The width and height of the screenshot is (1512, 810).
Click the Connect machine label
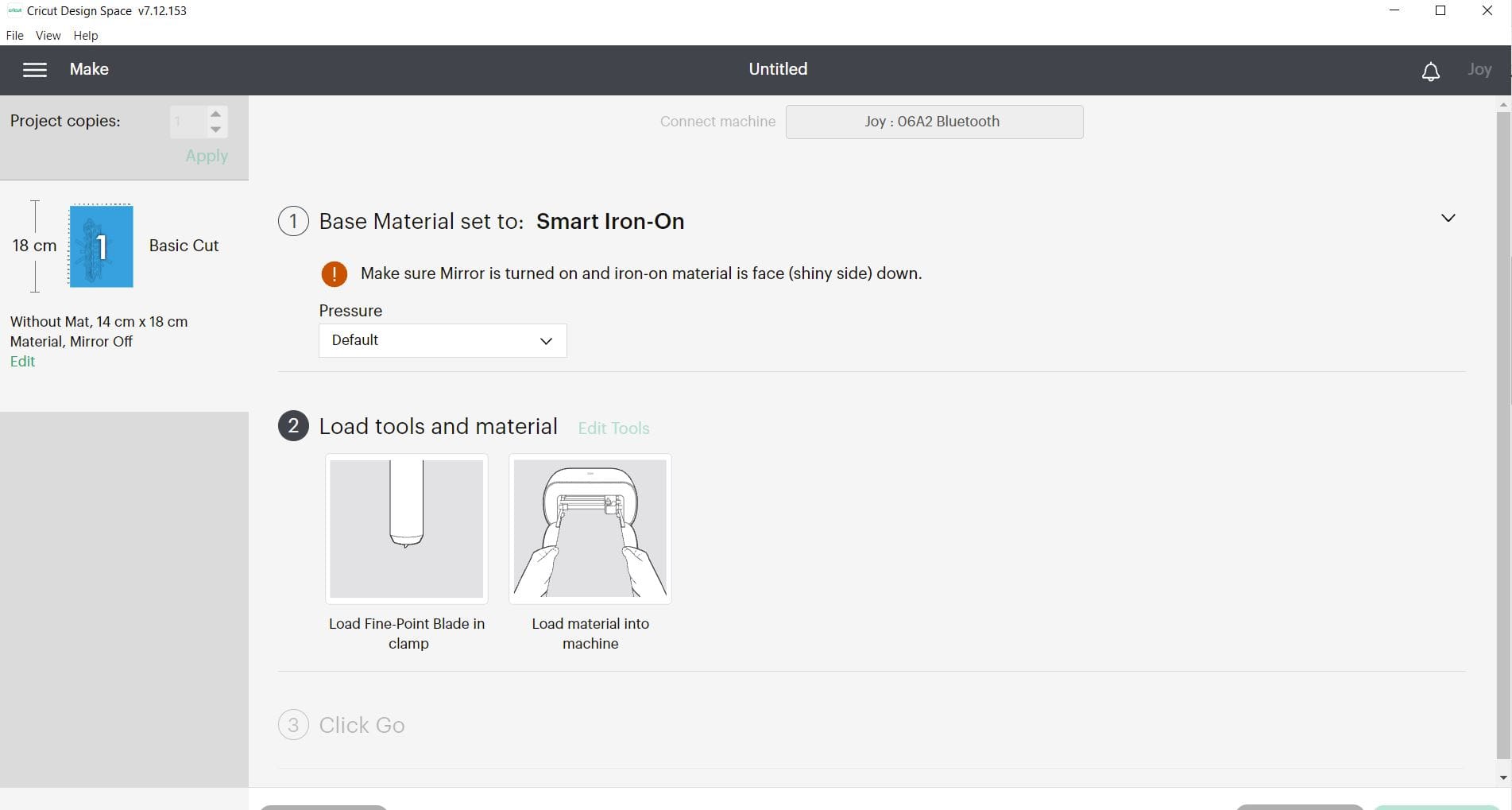coord(717,122)
